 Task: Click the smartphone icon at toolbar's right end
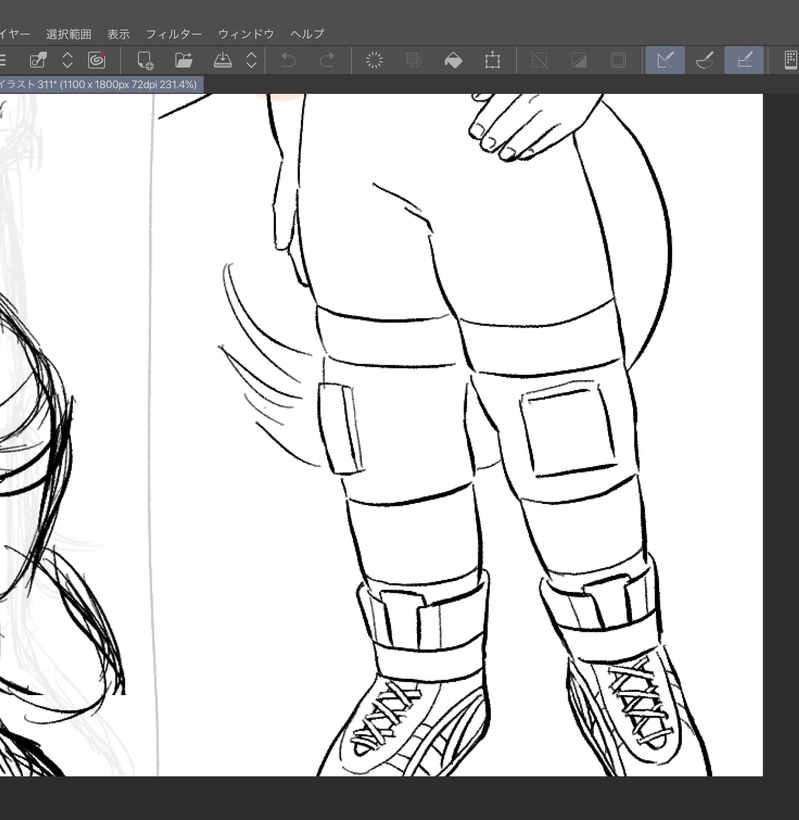tap(791, 60)
